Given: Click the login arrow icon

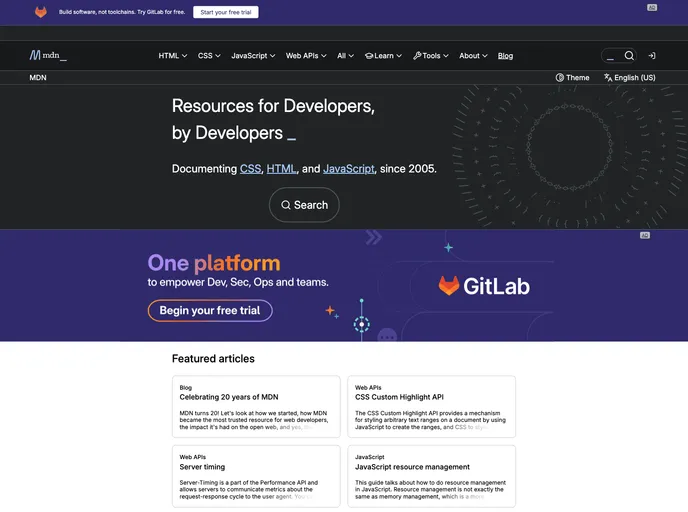Looking at the screenshot, I should click(x=652, y=56).
